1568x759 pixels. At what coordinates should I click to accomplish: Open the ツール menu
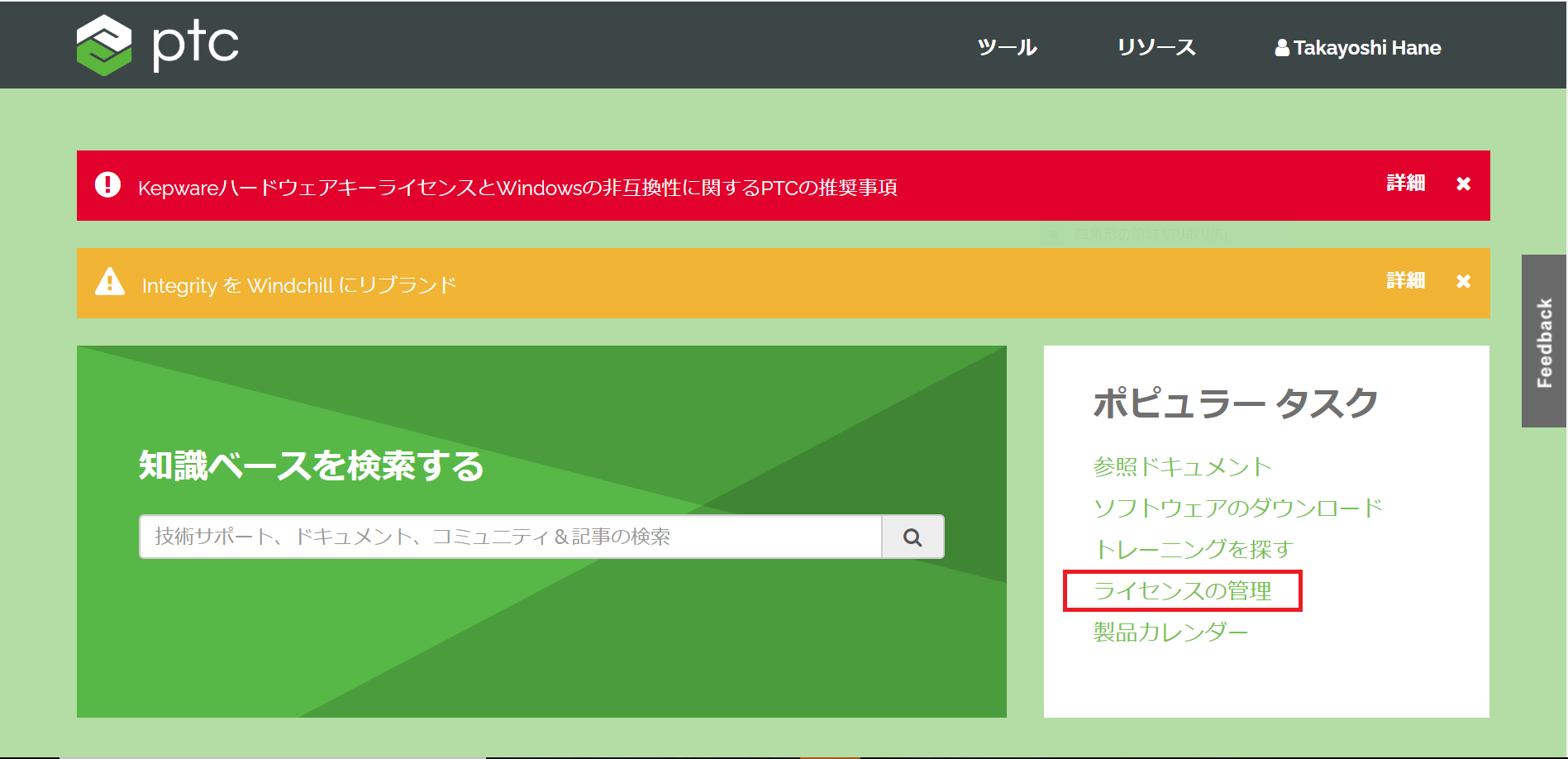point(1007,47)
